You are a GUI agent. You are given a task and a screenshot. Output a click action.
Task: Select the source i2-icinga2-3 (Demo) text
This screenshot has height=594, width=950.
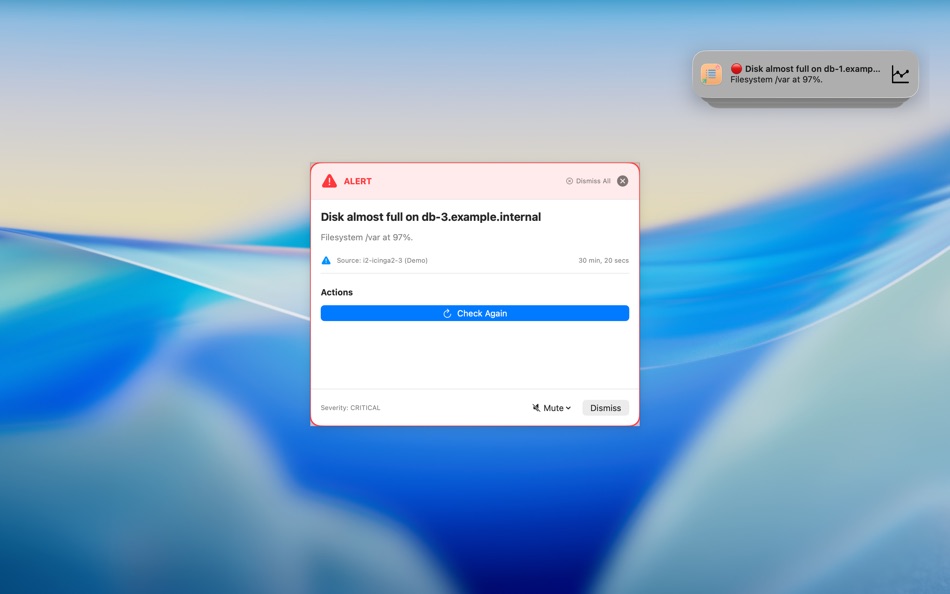click(385, 260)
